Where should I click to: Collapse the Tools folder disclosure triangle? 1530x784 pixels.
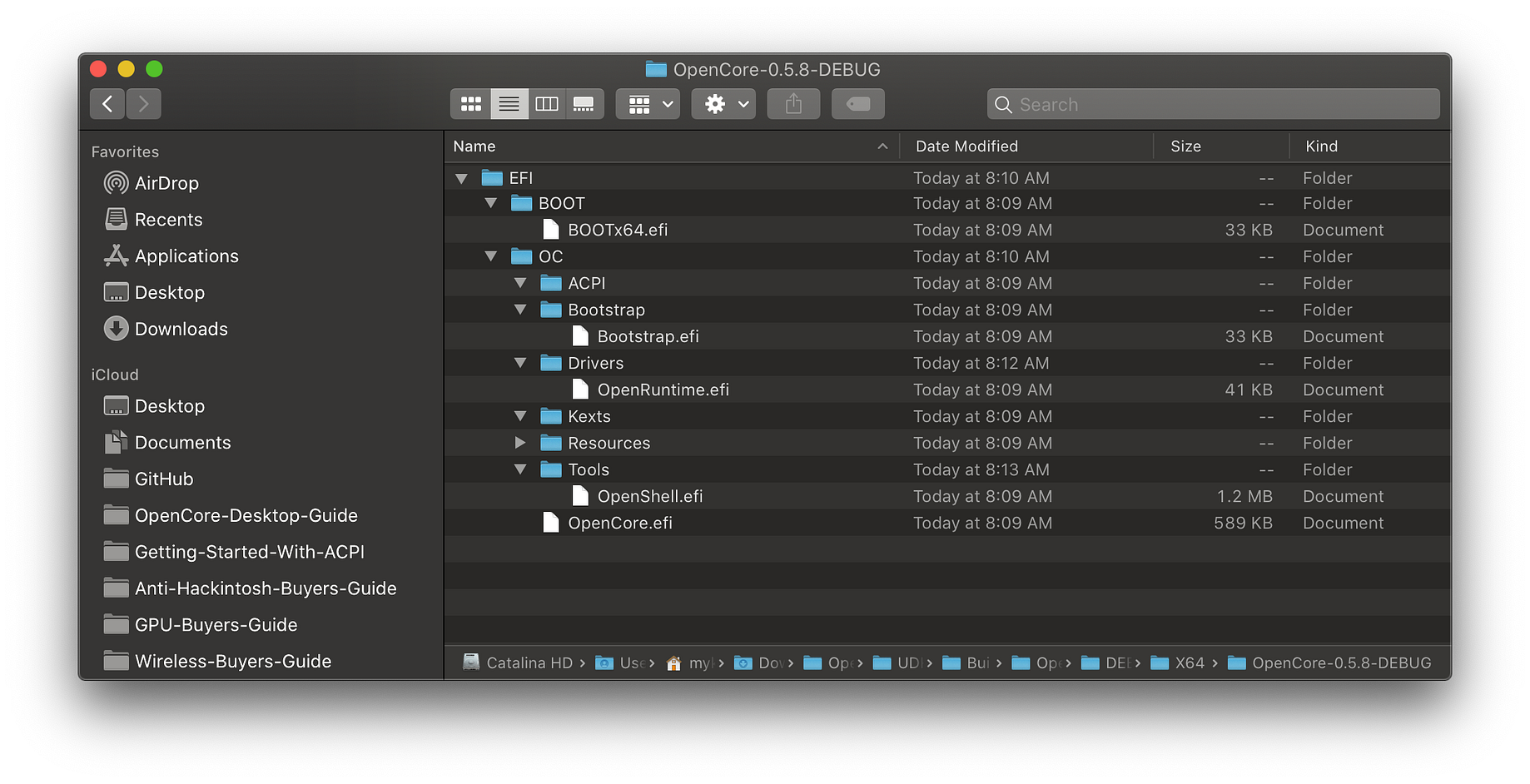click(520, 469)
